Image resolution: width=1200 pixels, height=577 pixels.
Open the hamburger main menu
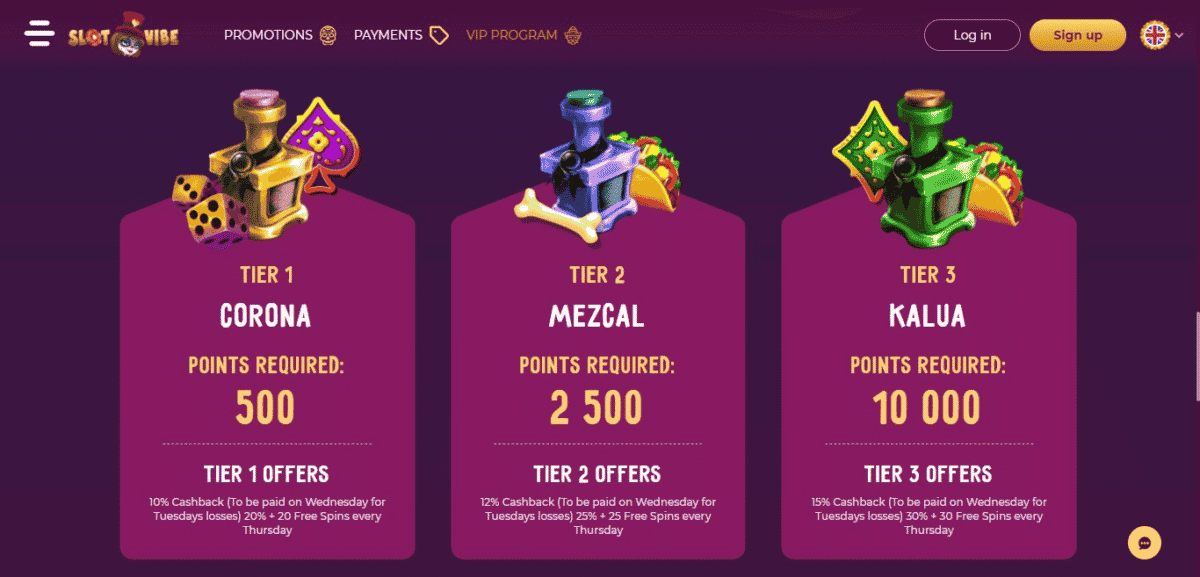coord(40,34)
